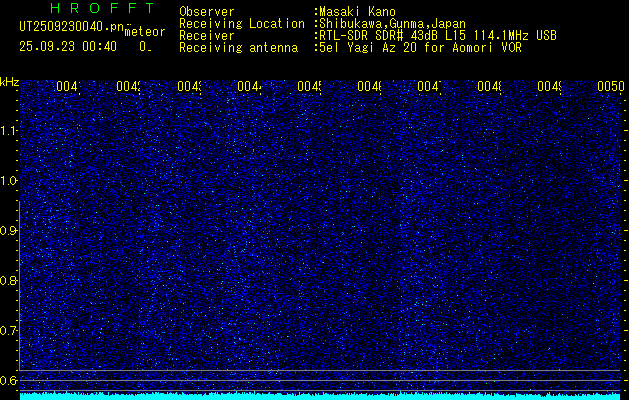Click frequency label 1.0 kHz

point(8,181)
